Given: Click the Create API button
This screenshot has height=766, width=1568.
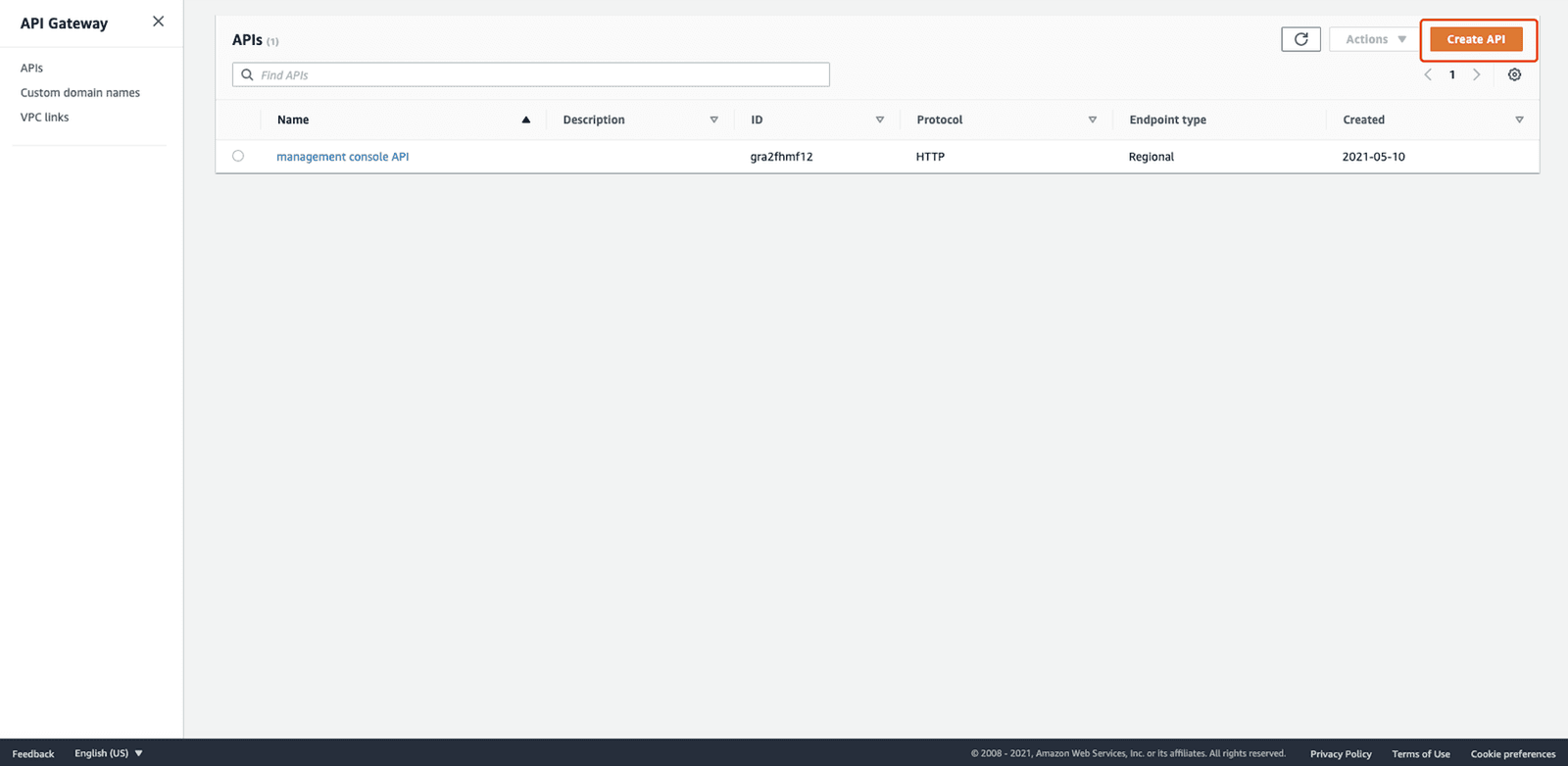Looking at the screenshot, I should [x=1476, y=39].
